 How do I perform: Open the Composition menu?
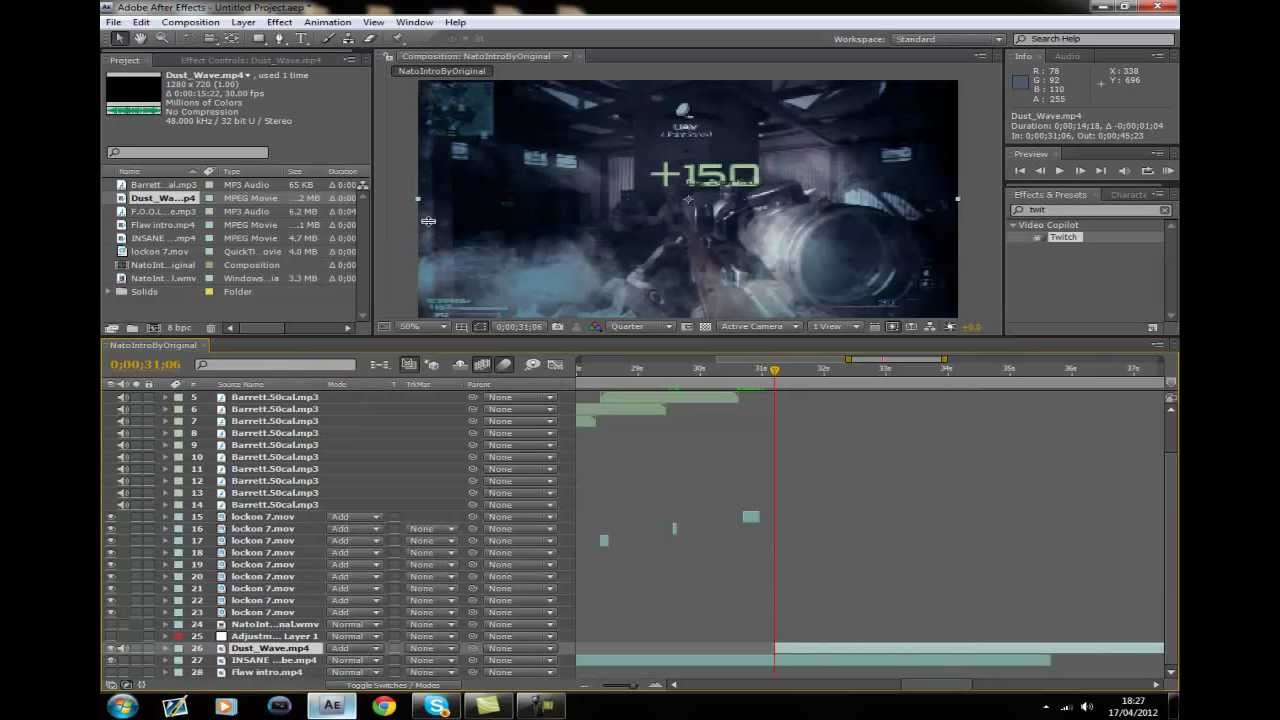click(190, 22)
